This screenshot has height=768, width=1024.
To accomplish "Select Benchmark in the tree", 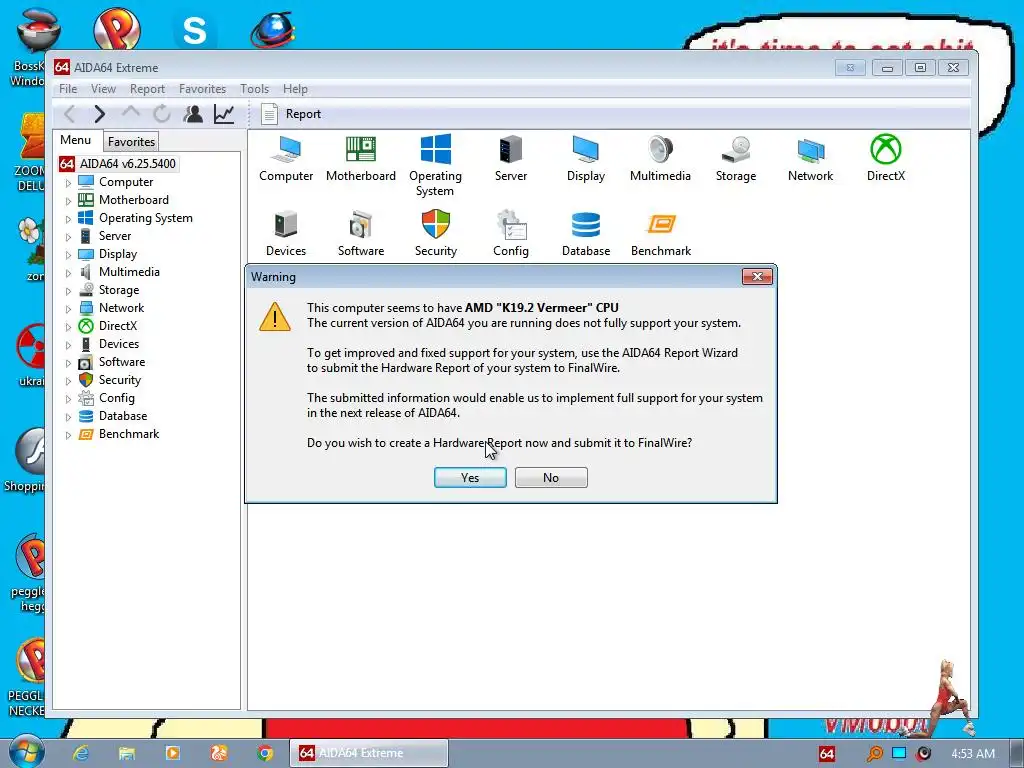I will coord(129,434).
